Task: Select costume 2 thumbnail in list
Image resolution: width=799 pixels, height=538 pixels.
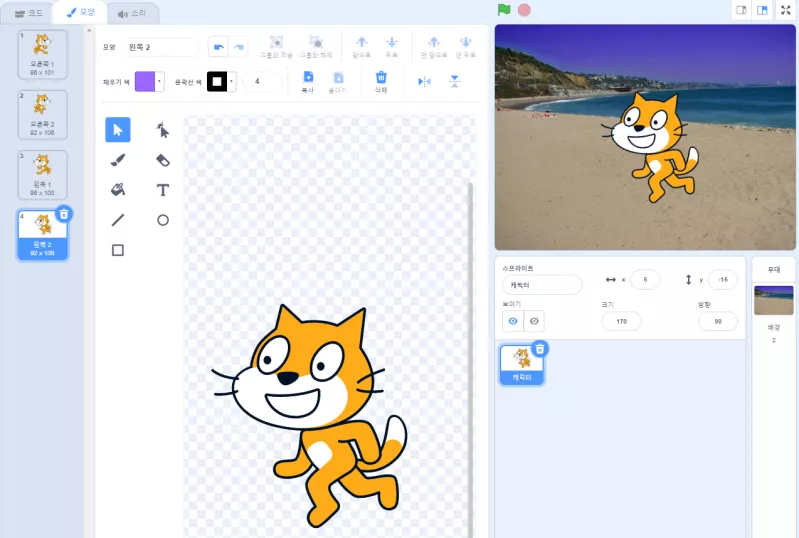Action: pyautogui.click(x=42, y=114)
